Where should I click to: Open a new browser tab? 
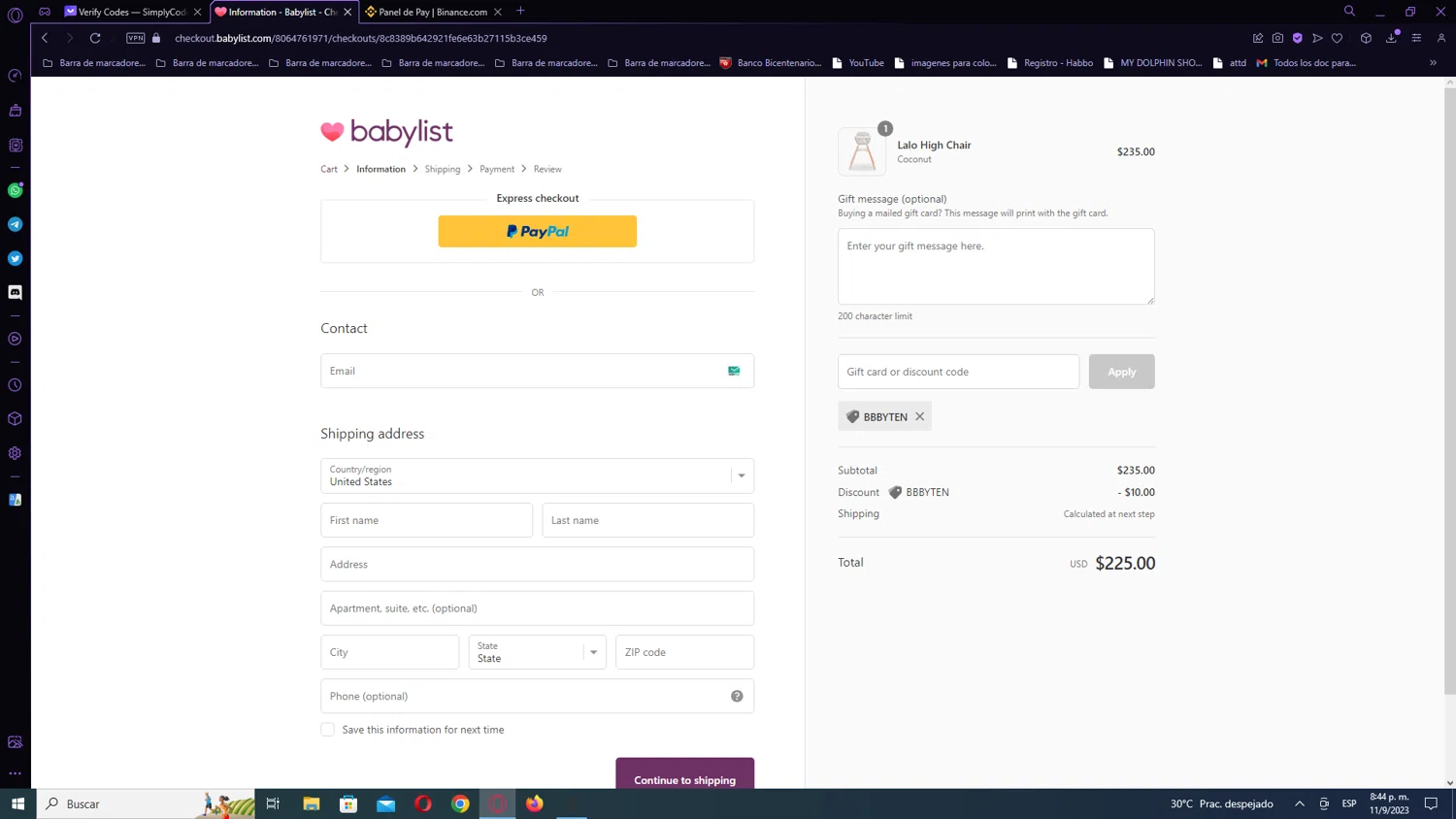pyautogui.click(x=520, y=12)
